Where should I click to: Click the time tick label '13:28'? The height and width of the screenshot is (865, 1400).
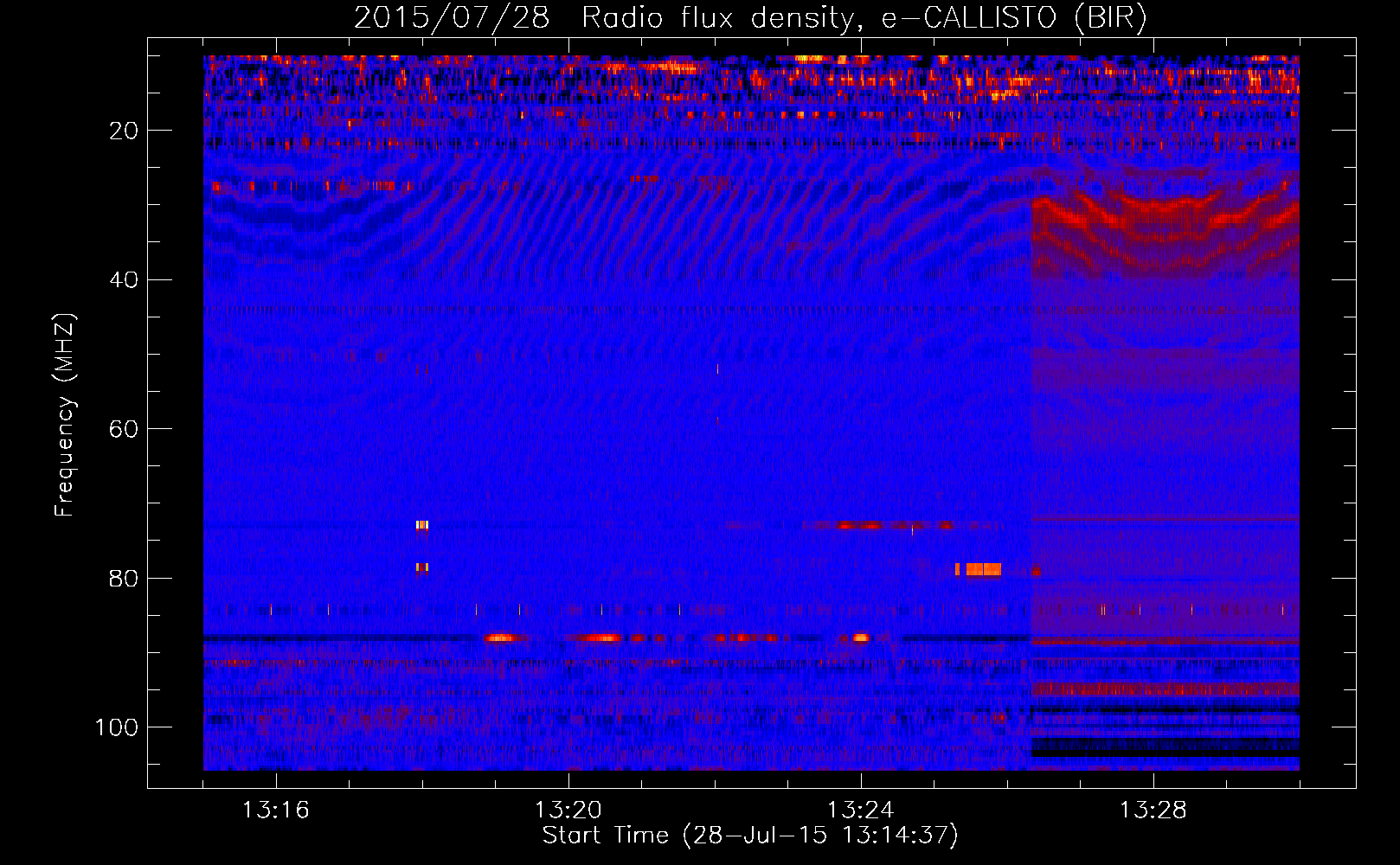click(x=1153, y=811)
